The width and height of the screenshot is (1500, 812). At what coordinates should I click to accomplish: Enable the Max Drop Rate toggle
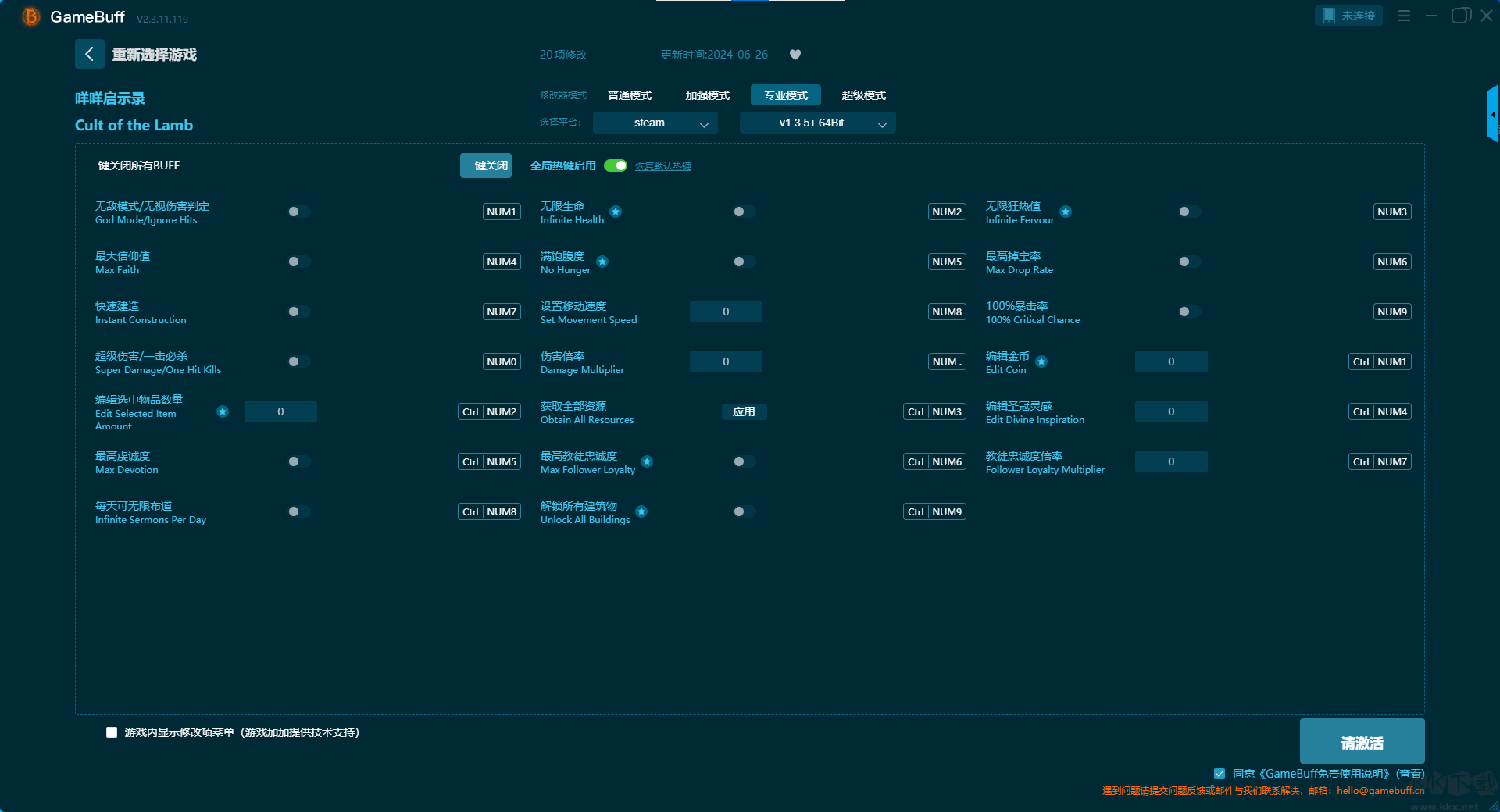click(x=1189, y=262)
